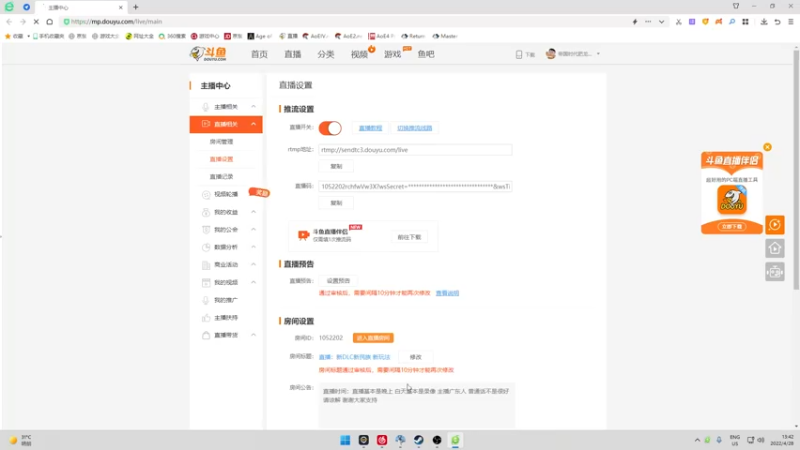Click the blue room title link
The width and height of the screenshot is (800, 450).
354,357
